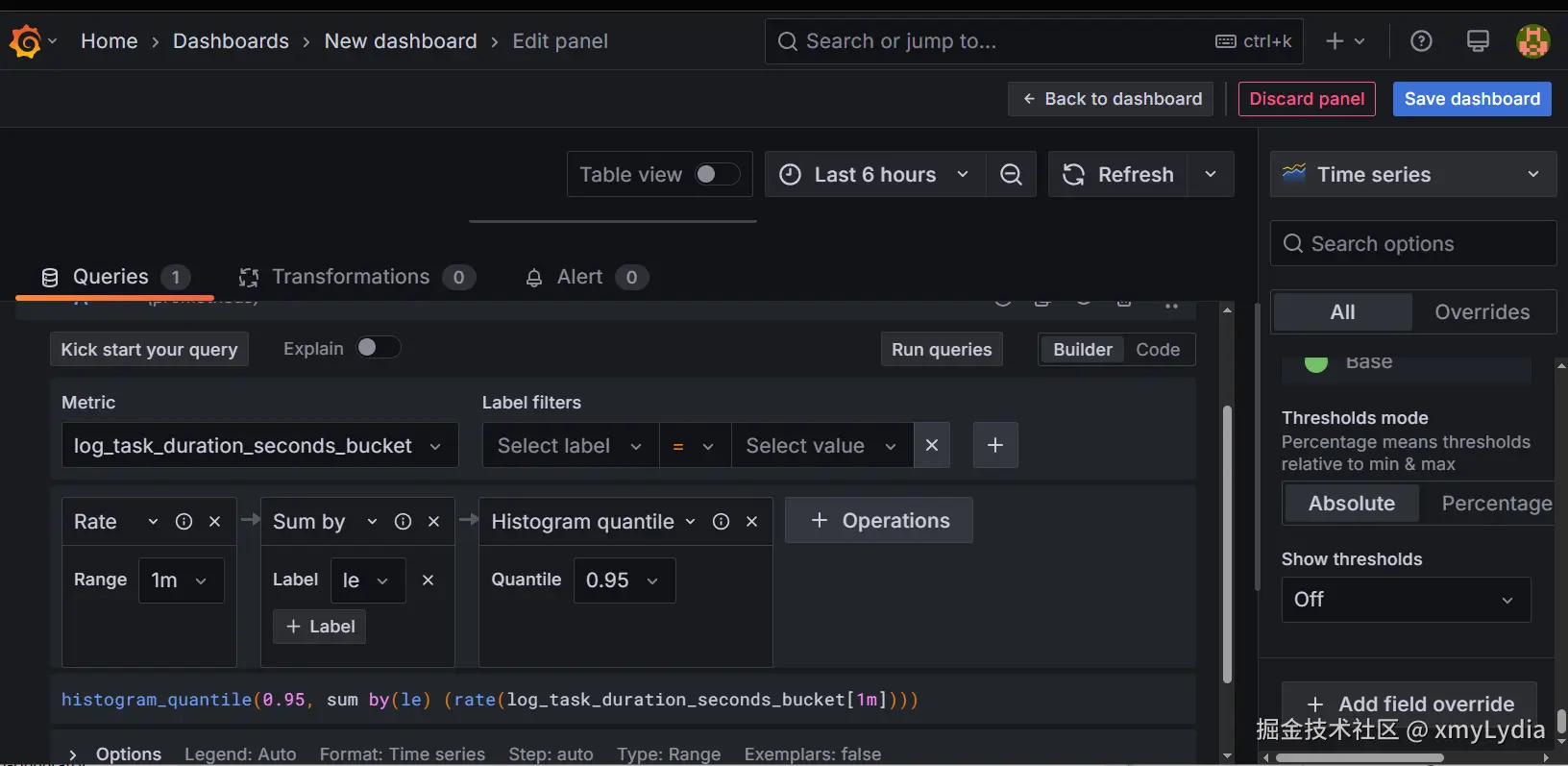The width and height of the screenshot is (1568, 766).
Task: Select Percentage thresholds mode
Action: 1496,504
